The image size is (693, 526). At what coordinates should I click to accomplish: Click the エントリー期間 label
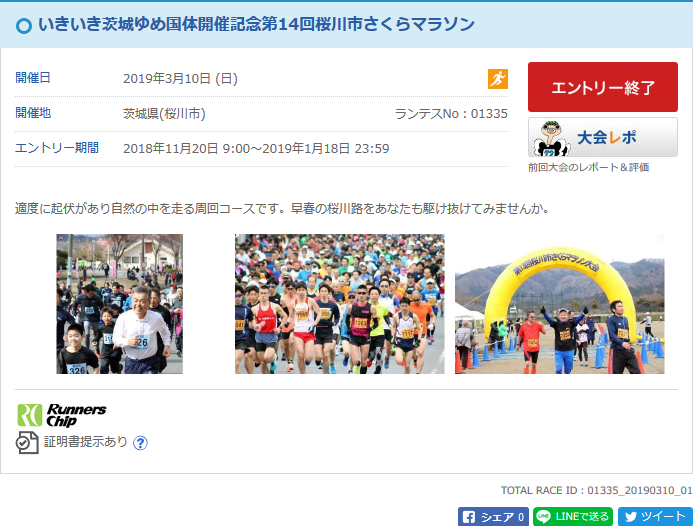point(57,148)
